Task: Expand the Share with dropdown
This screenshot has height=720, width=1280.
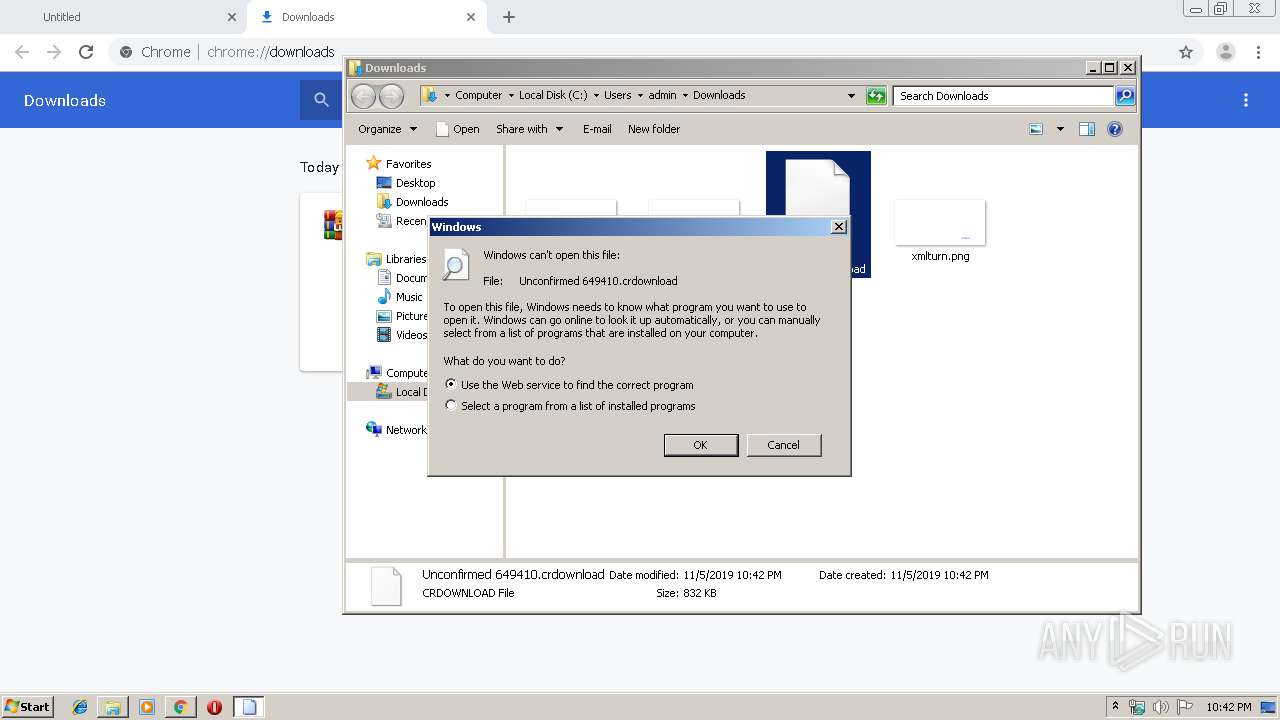Action: [x=529, y=129]
